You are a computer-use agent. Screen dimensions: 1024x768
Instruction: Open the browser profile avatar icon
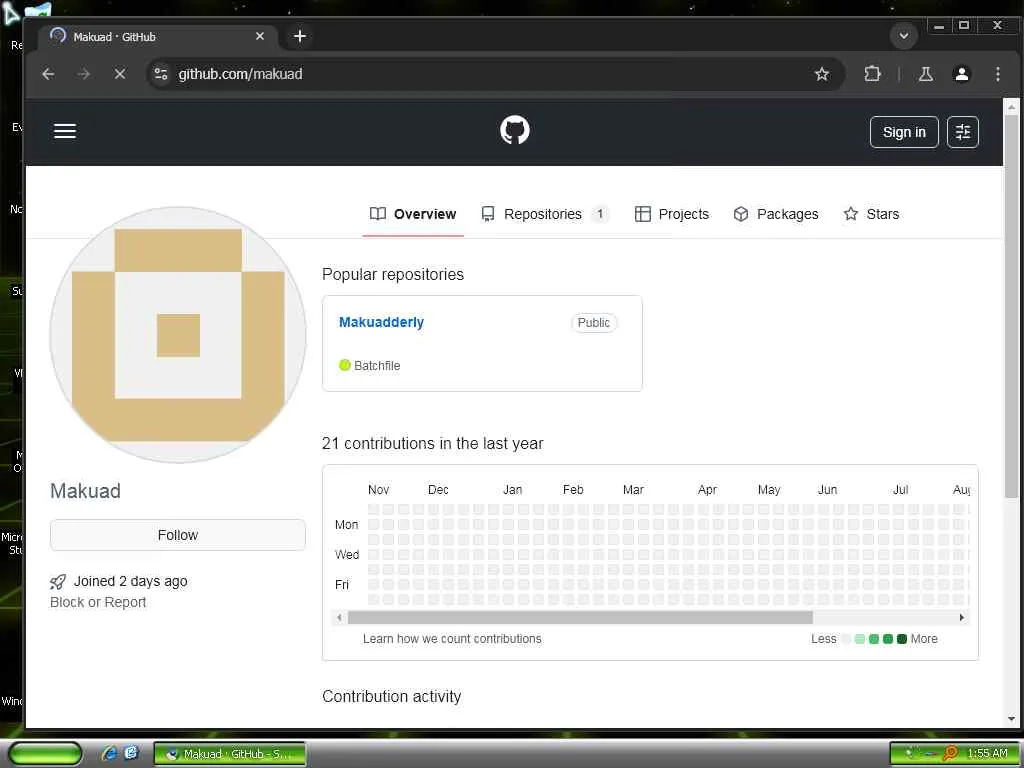click(961, 74)
